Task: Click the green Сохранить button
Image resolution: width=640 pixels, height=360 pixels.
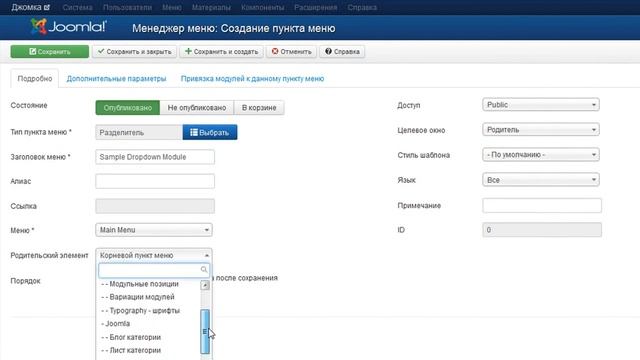Action: 49,51
